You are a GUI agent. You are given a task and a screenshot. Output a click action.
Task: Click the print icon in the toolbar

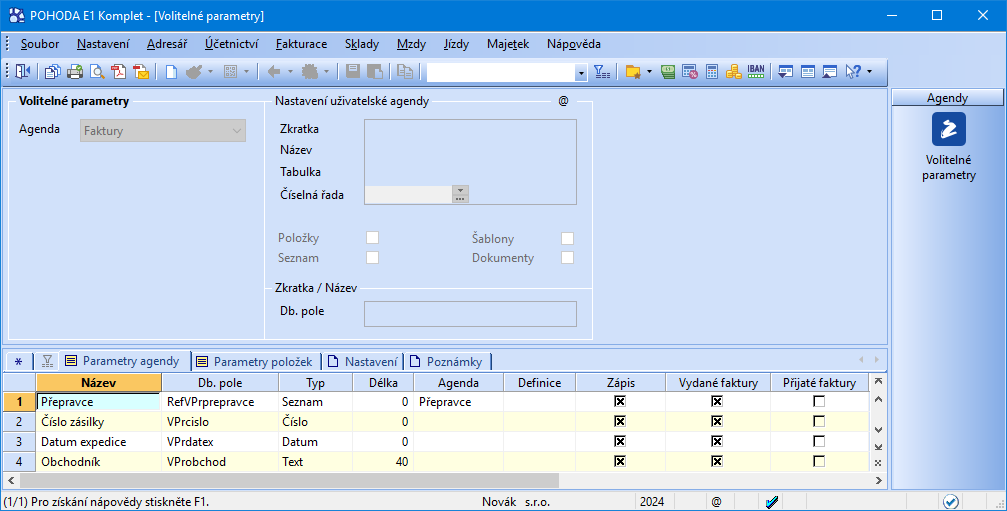pos(75,72)
